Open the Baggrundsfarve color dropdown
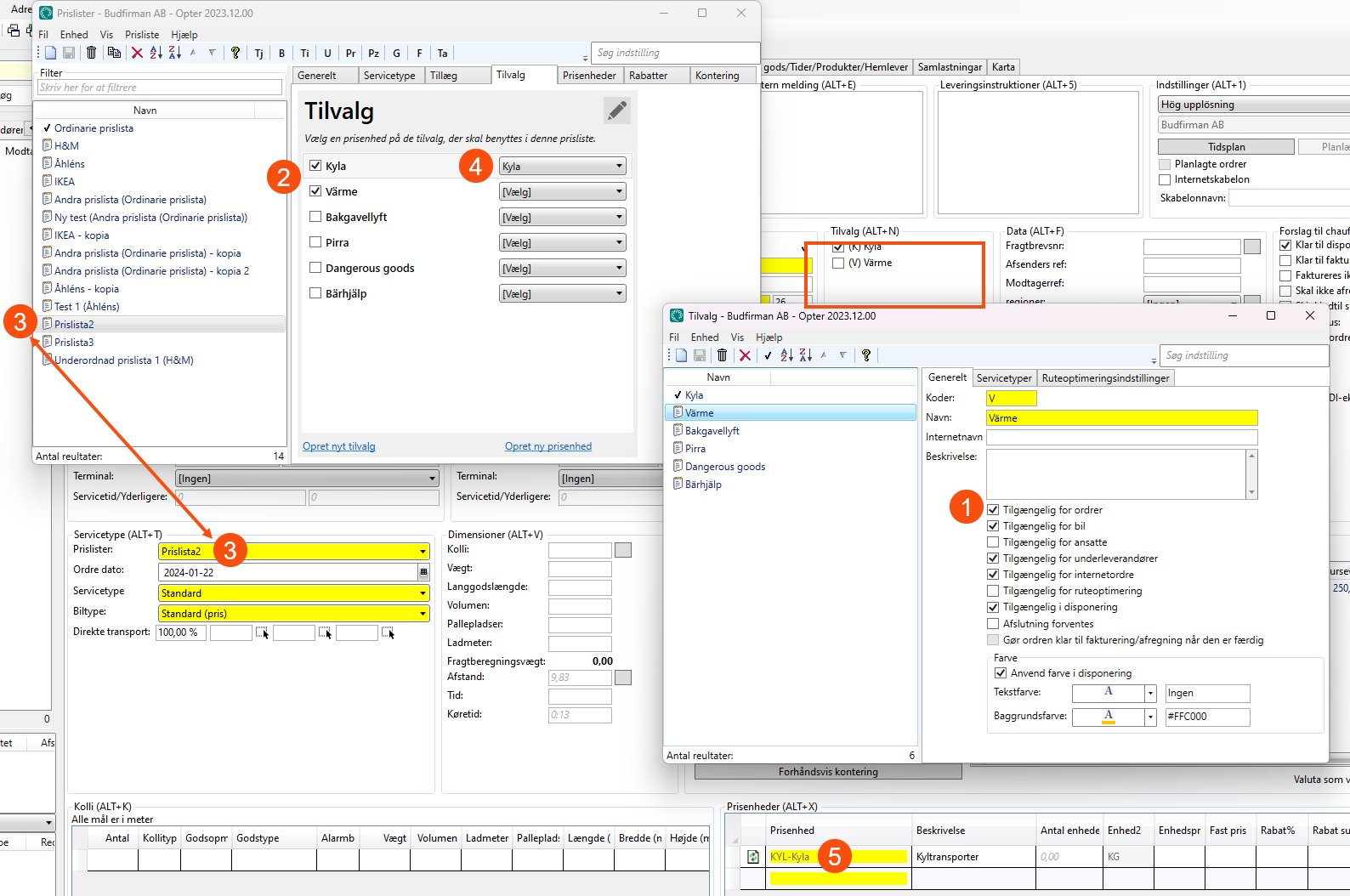 1150,717
